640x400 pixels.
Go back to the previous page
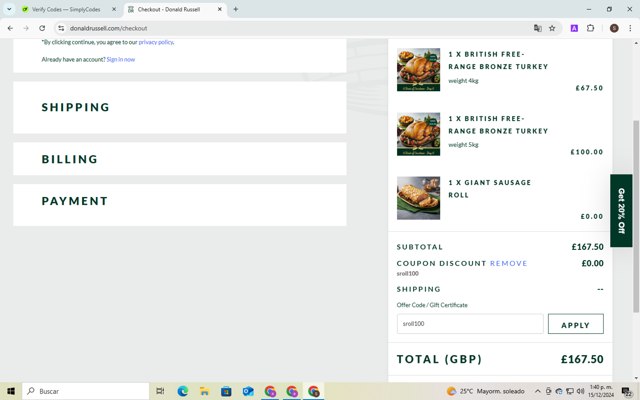[x=10, y=28]
